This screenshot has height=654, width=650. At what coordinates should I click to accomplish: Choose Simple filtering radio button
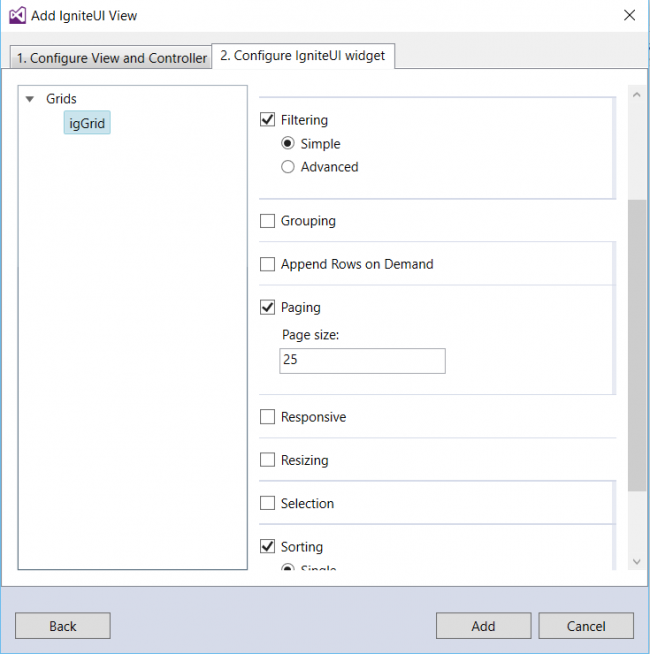287,143
